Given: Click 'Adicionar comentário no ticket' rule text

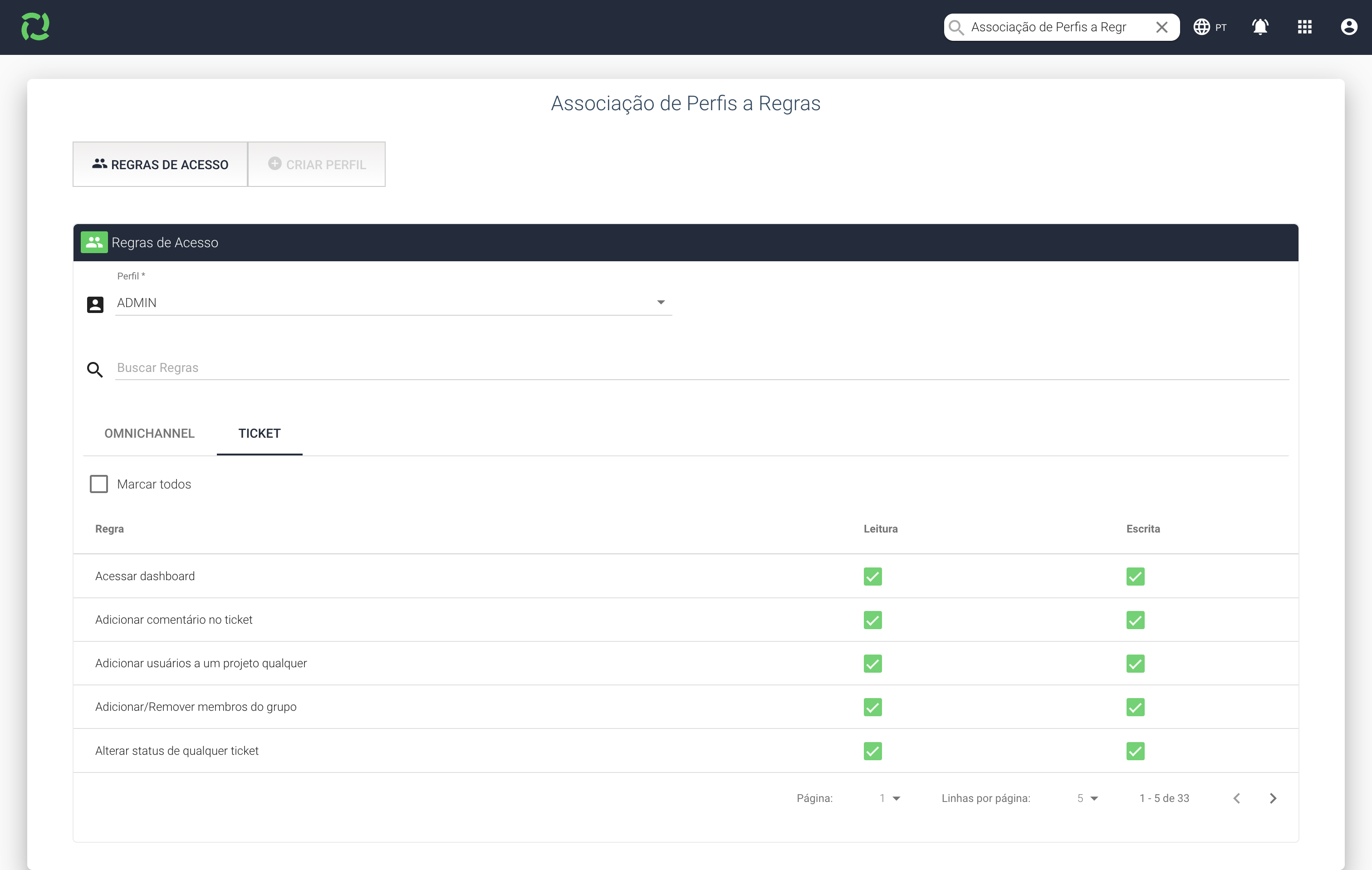Looking at the screenshot, I should click(x=174, y=620).
